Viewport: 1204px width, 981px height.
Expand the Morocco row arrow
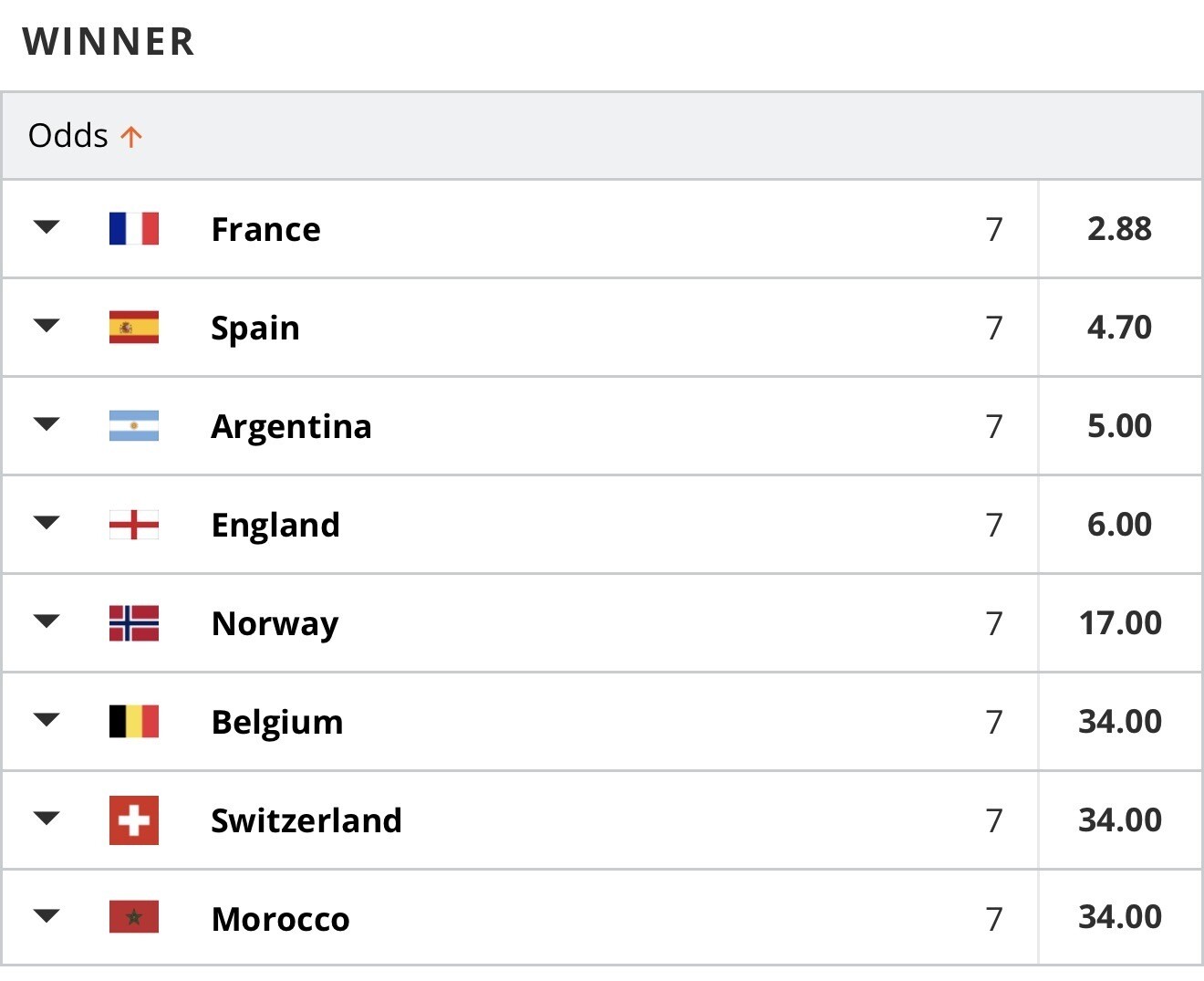(x=47, y=915)
